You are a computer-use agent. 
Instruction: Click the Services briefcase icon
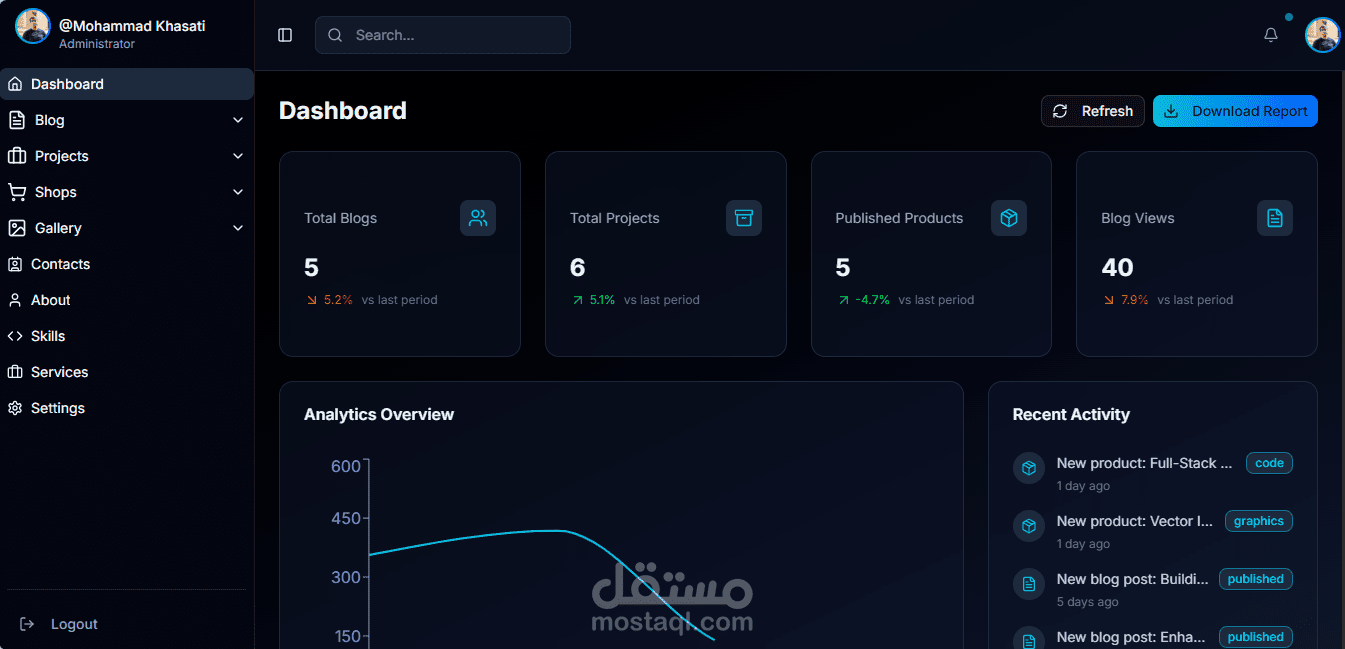click(x=15, y=372)
